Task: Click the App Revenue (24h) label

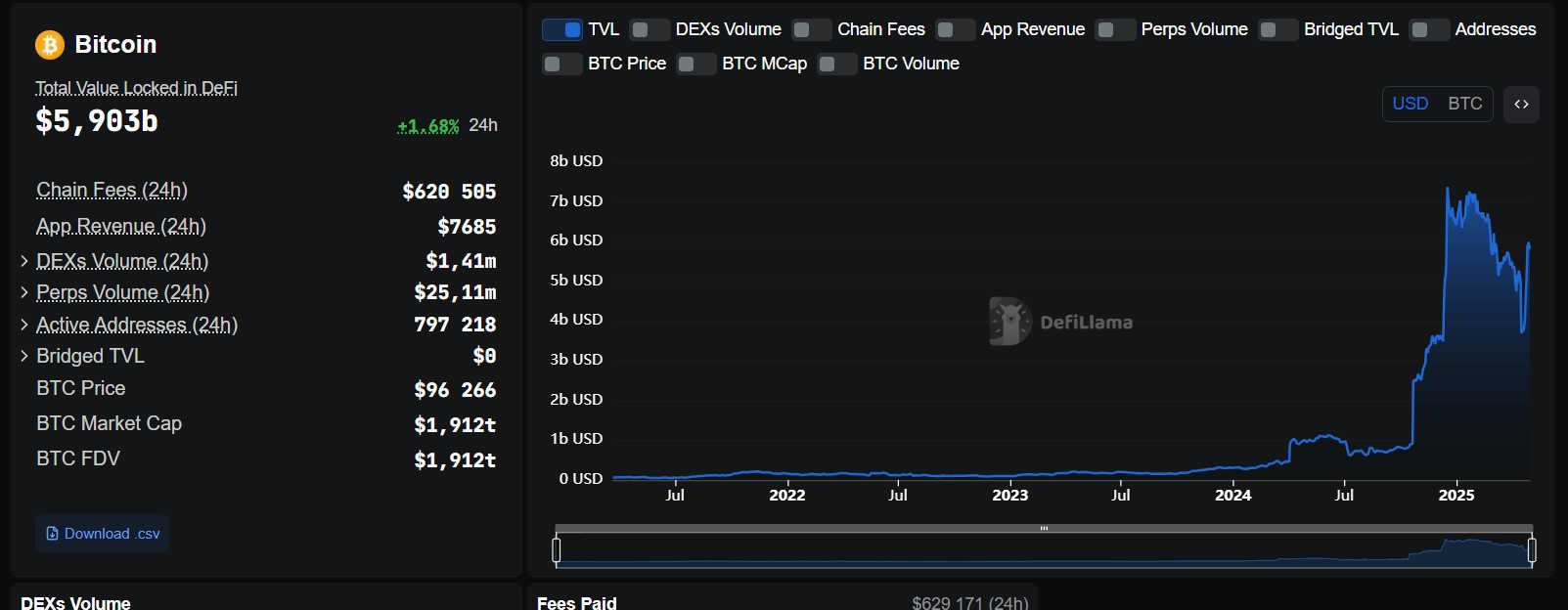Action: point(121,226)
